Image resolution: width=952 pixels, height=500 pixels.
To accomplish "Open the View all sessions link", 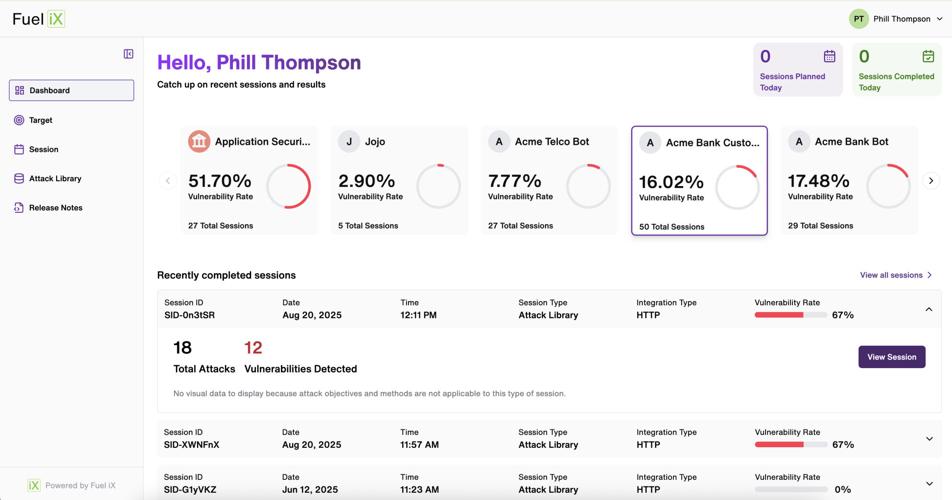I will pos(895,275).
